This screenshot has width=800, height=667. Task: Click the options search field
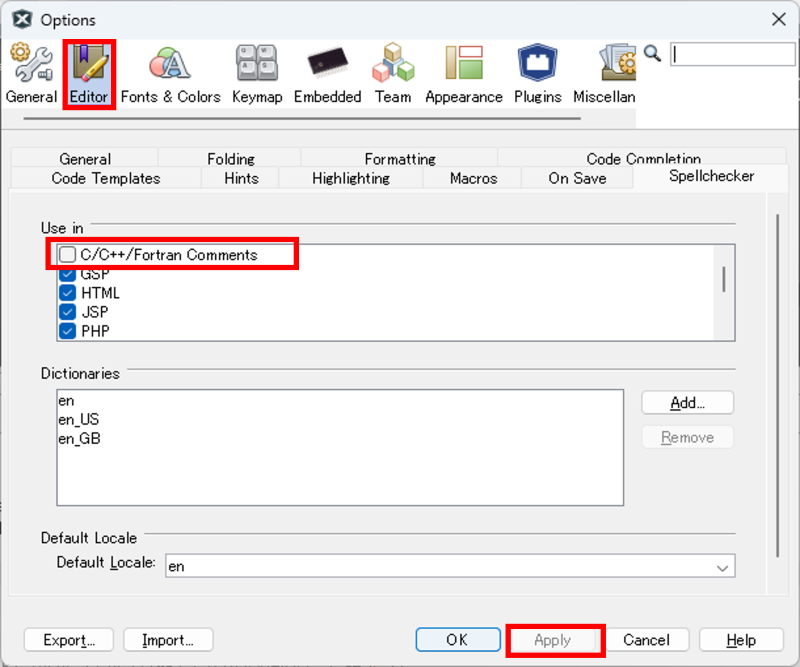coord(732,55)
